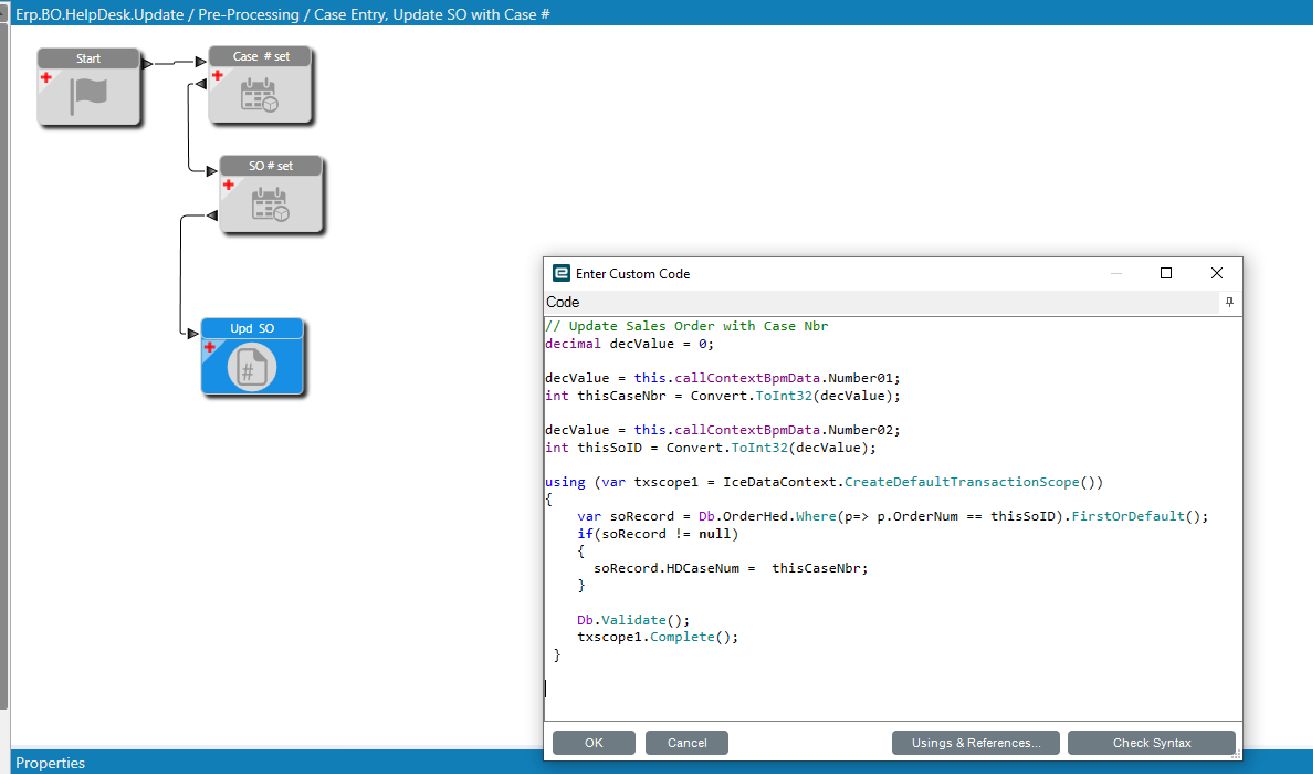Click the red plus on Upd SO node

pos(210,348)
